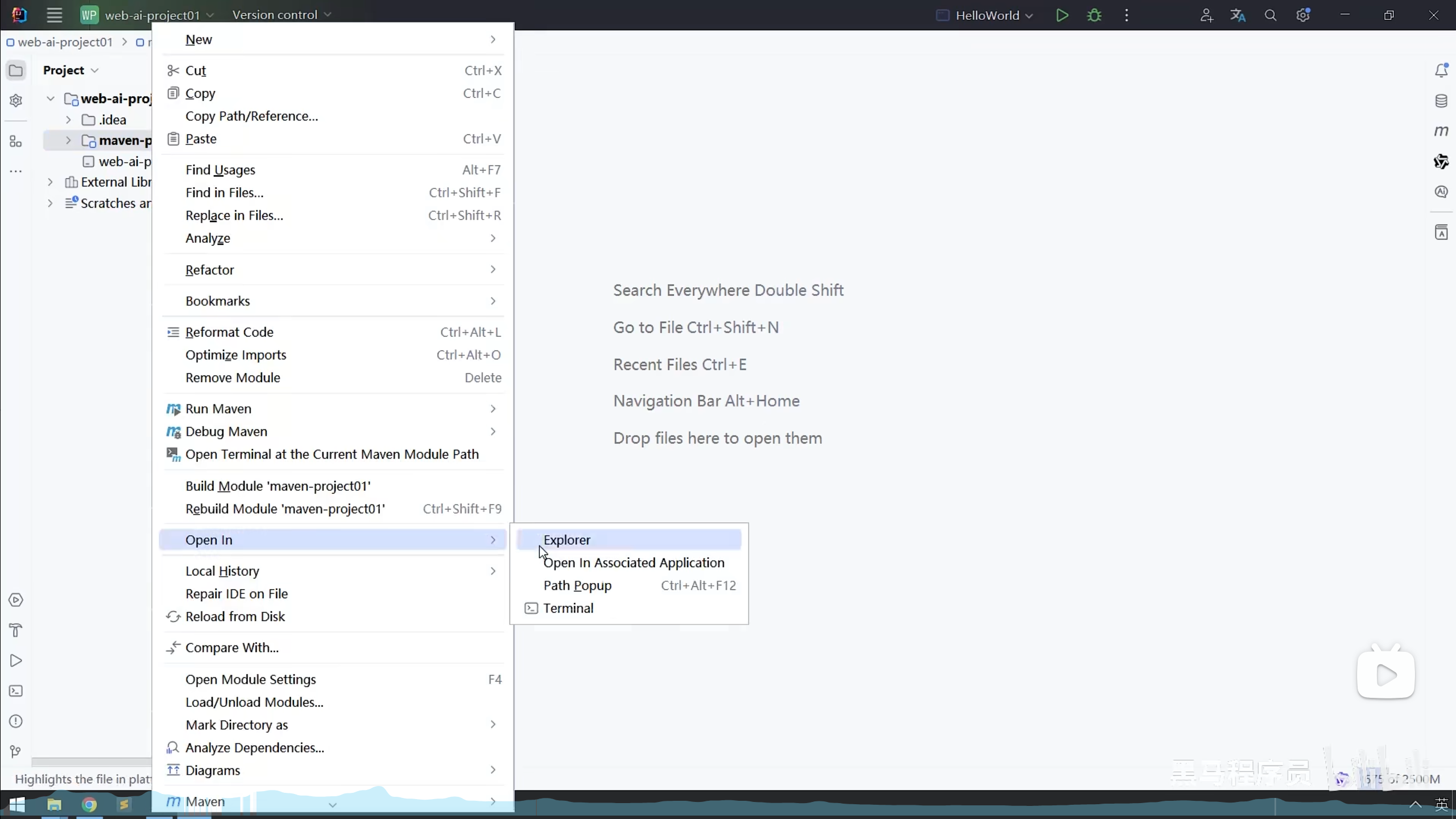Open the Version control dropdown

[281, 15]
